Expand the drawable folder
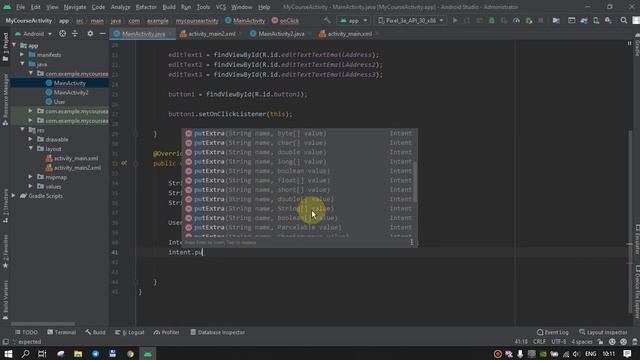The width and height of the screenshot is (640, 360). pos(31,139)
